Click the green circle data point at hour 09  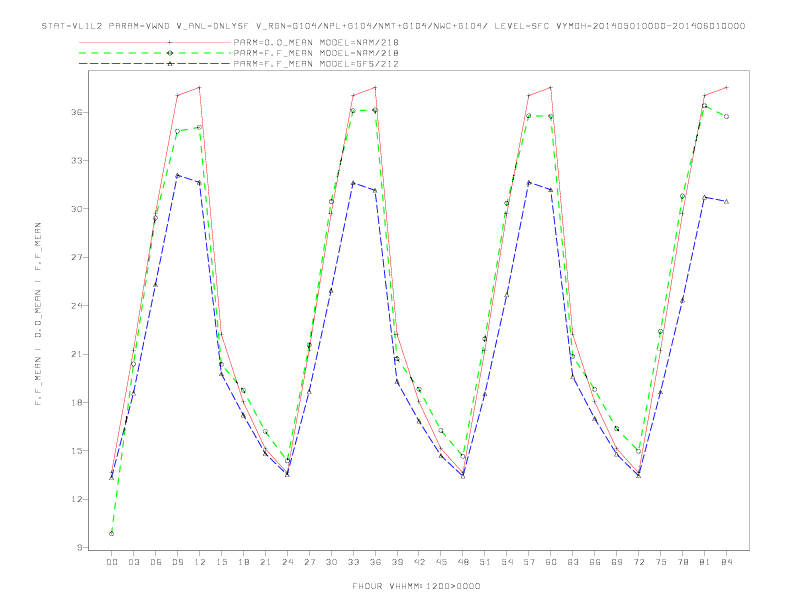click(177, 131)
